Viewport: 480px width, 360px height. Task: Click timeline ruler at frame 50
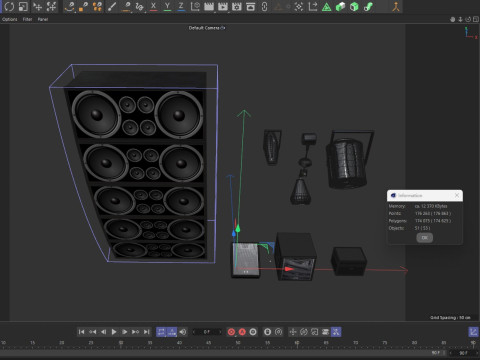(x=238, y=343)
